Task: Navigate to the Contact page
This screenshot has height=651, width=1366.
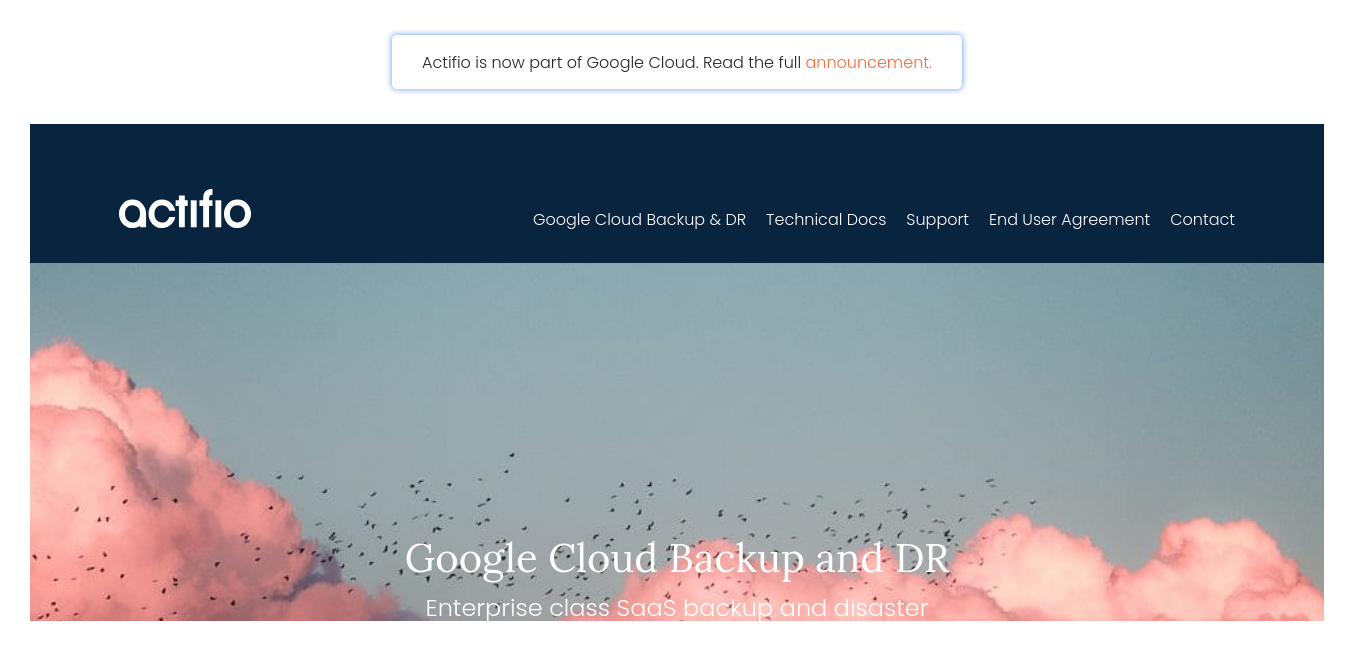Action: (x=1202, y=220)
